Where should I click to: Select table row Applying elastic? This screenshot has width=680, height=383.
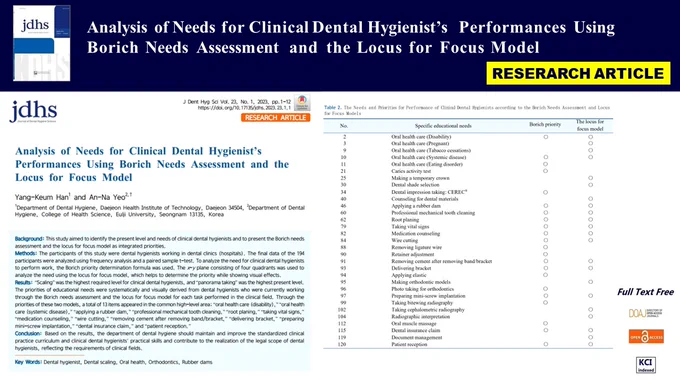point(468,275)
